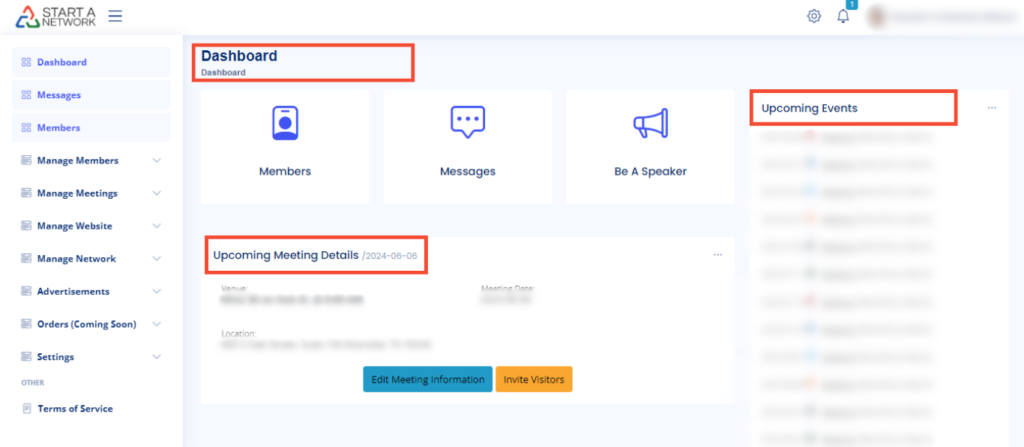Open the Upcoming Events three-dot menu

tap(991, 108)
